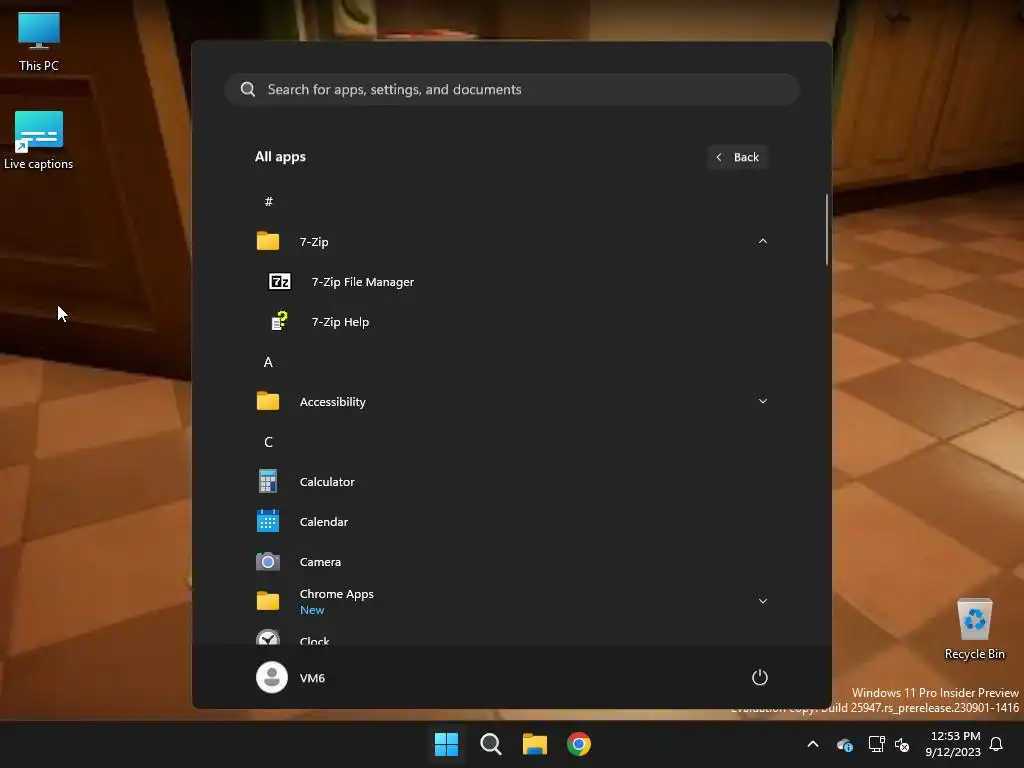Screen dimensions: 1024x768
Task: Click the Calendar label
Action: 324,522
